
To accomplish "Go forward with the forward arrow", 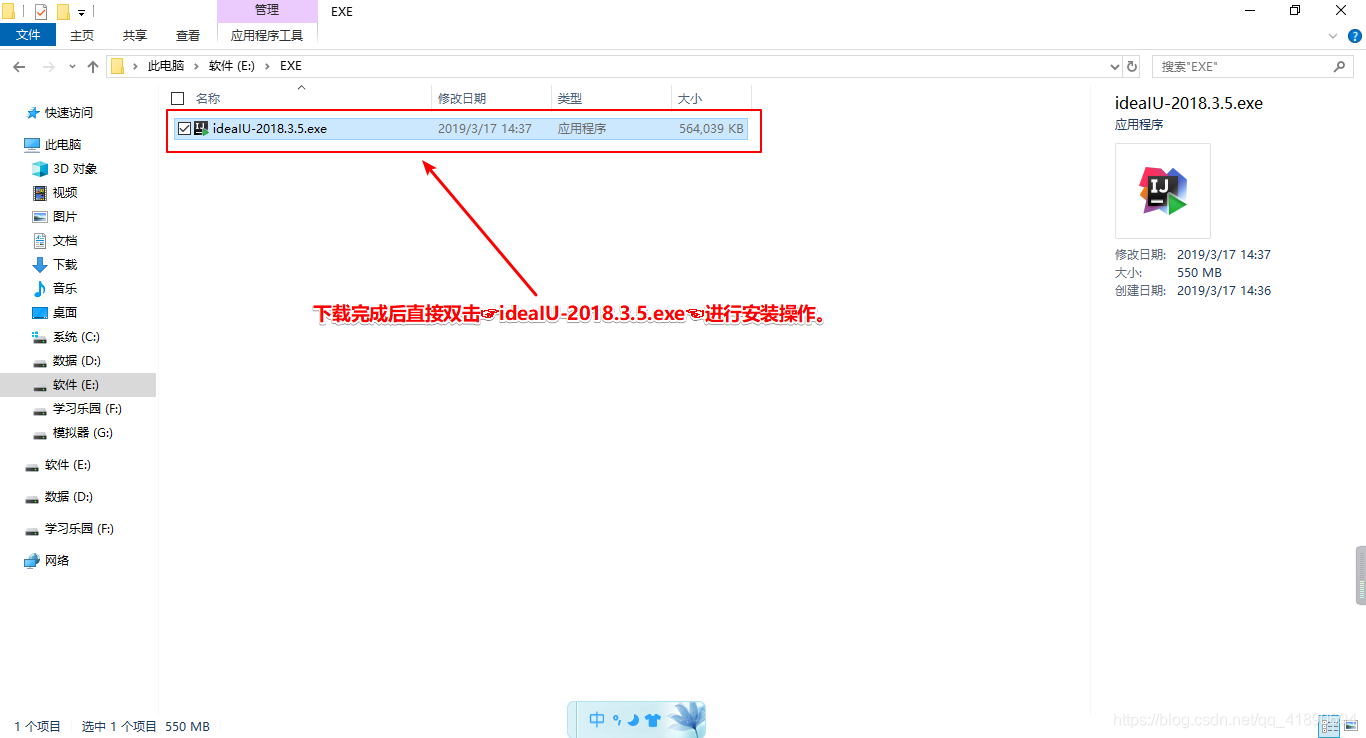I will click(47, 66).
